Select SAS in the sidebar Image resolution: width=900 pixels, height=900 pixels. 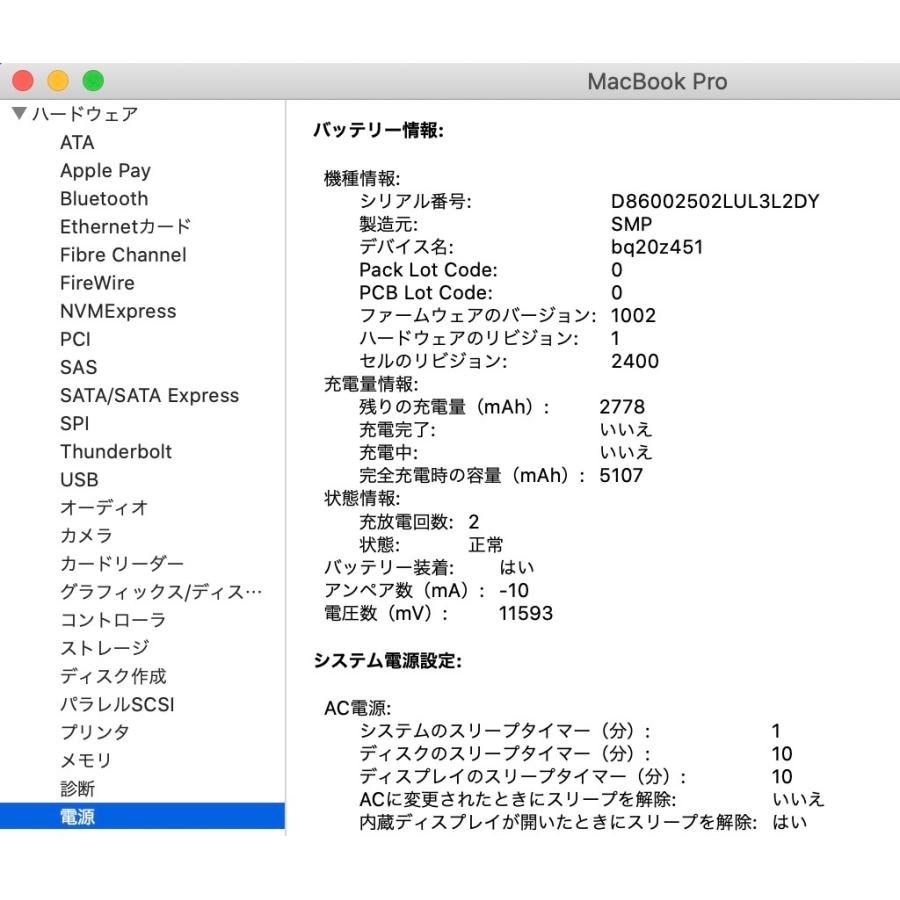point(79,367)
